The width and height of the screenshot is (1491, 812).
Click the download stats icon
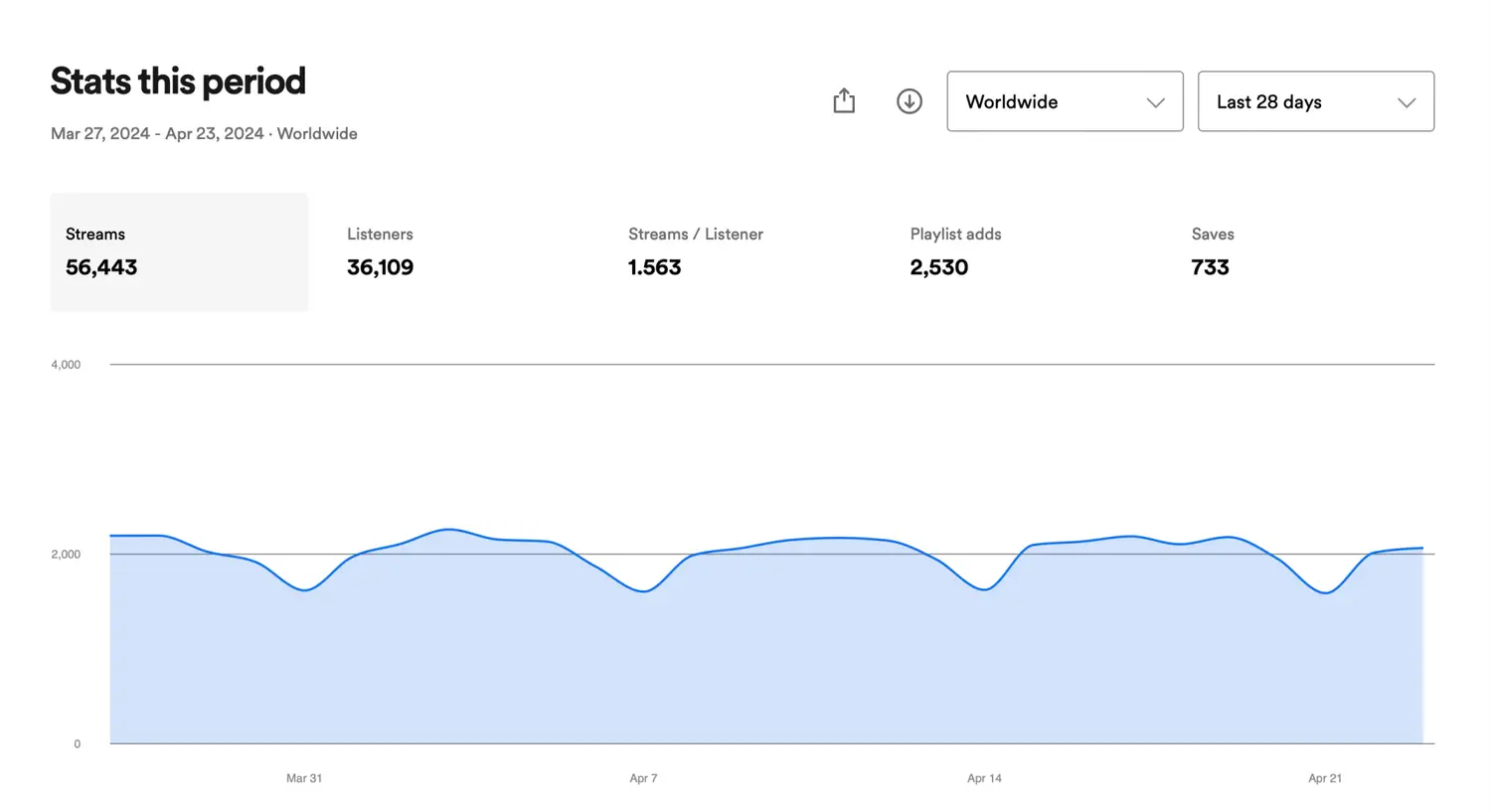pyautogui.click(x=909, y=100)
